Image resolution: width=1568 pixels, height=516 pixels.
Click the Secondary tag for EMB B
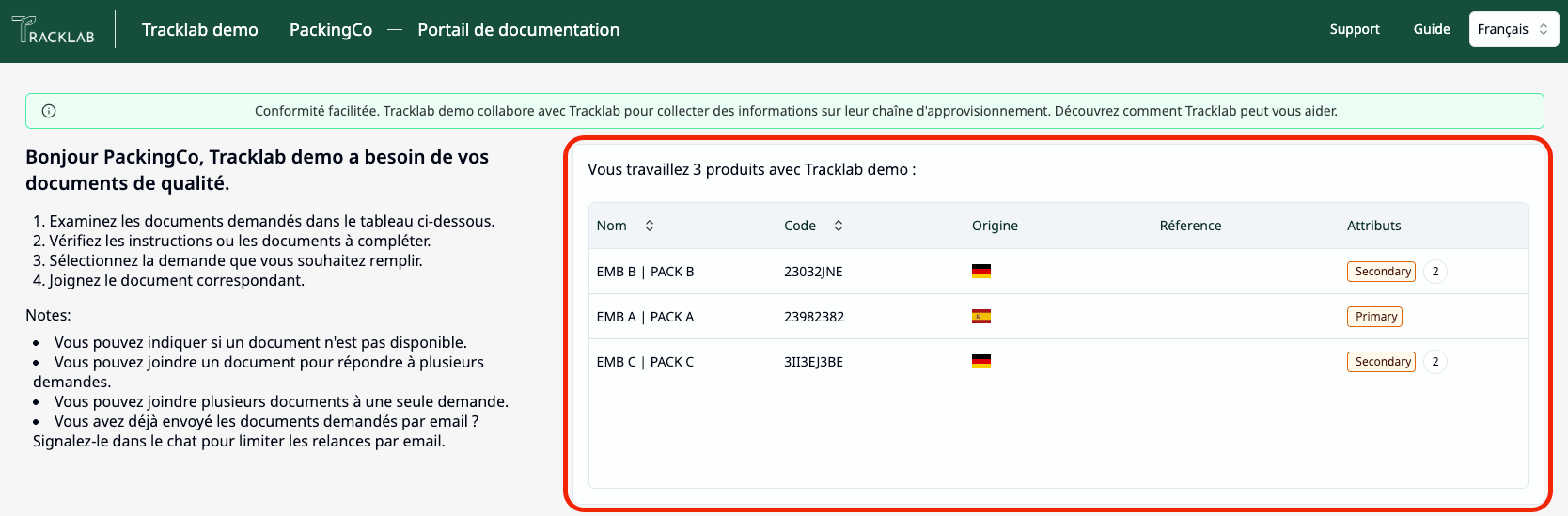1381,272
